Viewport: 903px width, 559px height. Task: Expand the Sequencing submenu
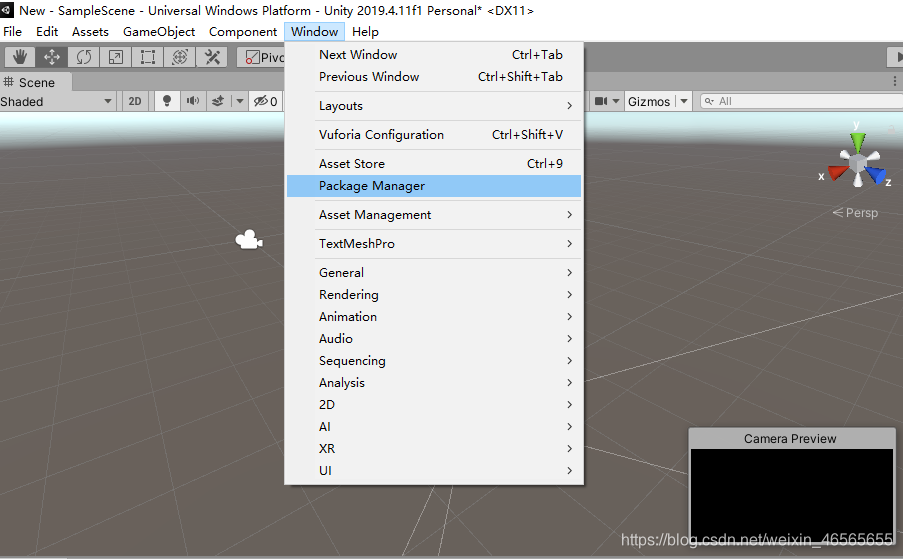(x=434, y=361)
